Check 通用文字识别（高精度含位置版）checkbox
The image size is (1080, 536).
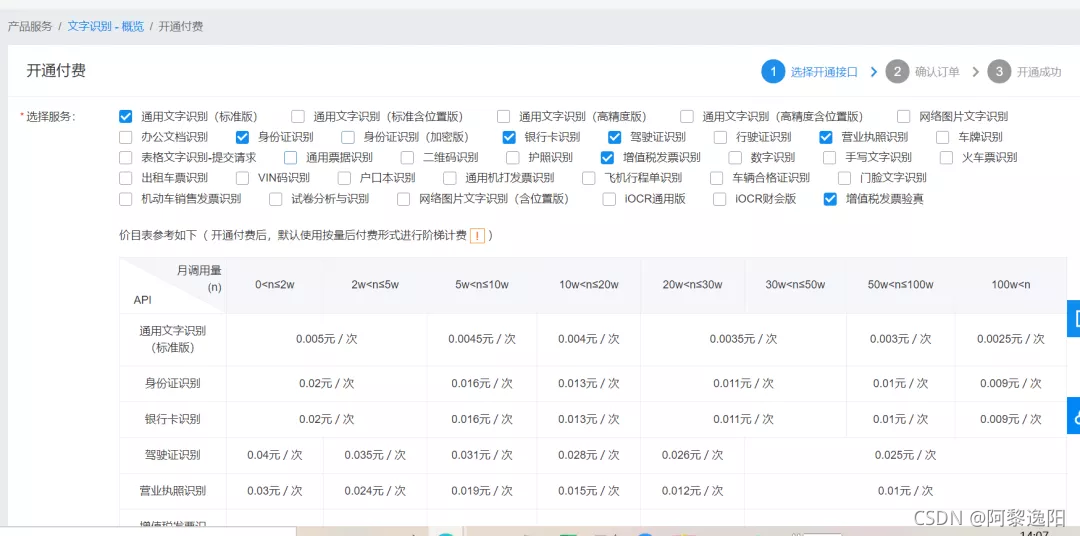[x=687, y=116]
